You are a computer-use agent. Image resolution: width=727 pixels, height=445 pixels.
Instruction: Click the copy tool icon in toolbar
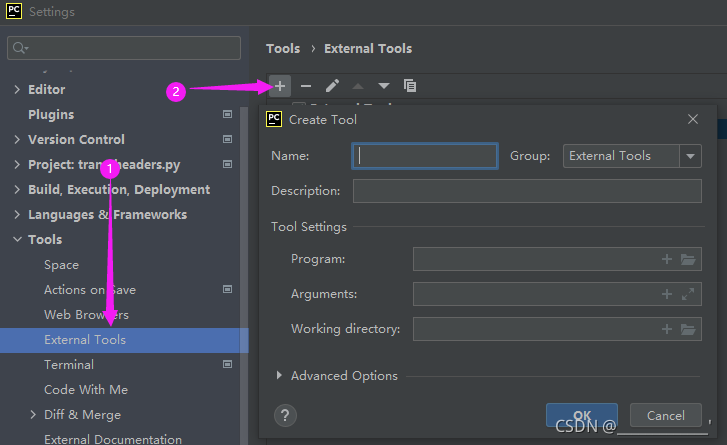click(410, 86)
